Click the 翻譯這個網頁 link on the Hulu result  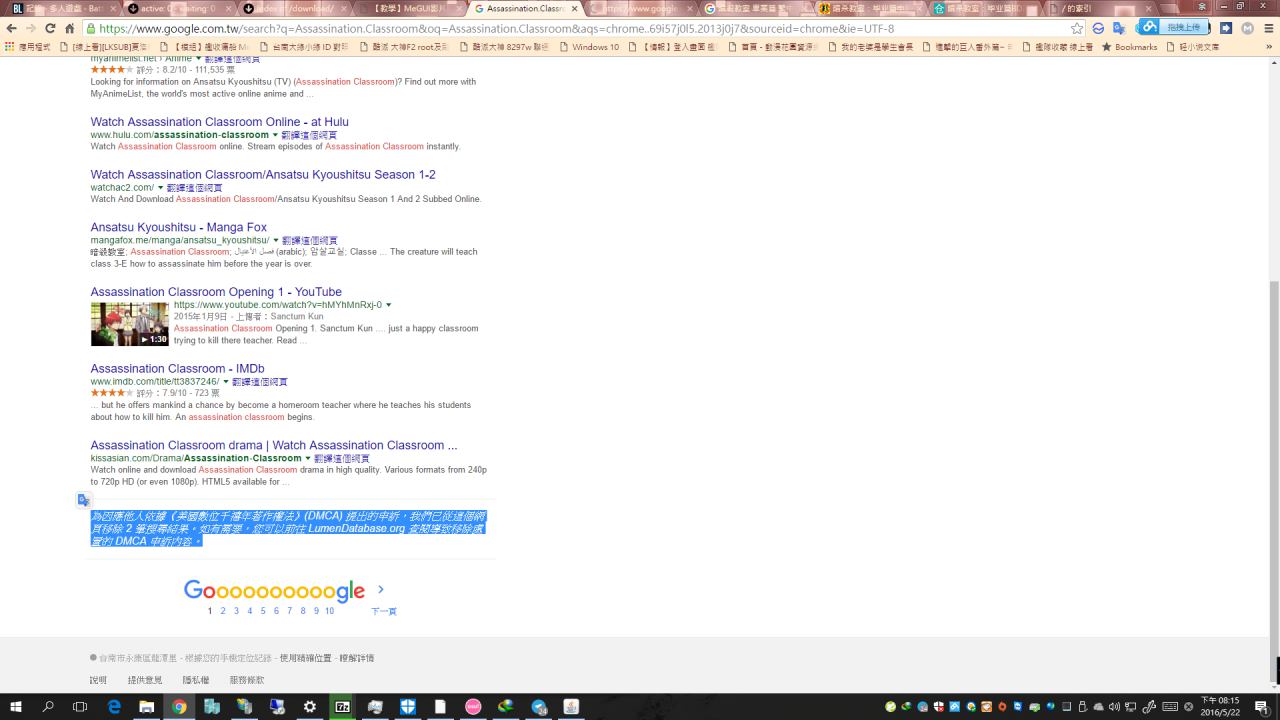point(309,135)
